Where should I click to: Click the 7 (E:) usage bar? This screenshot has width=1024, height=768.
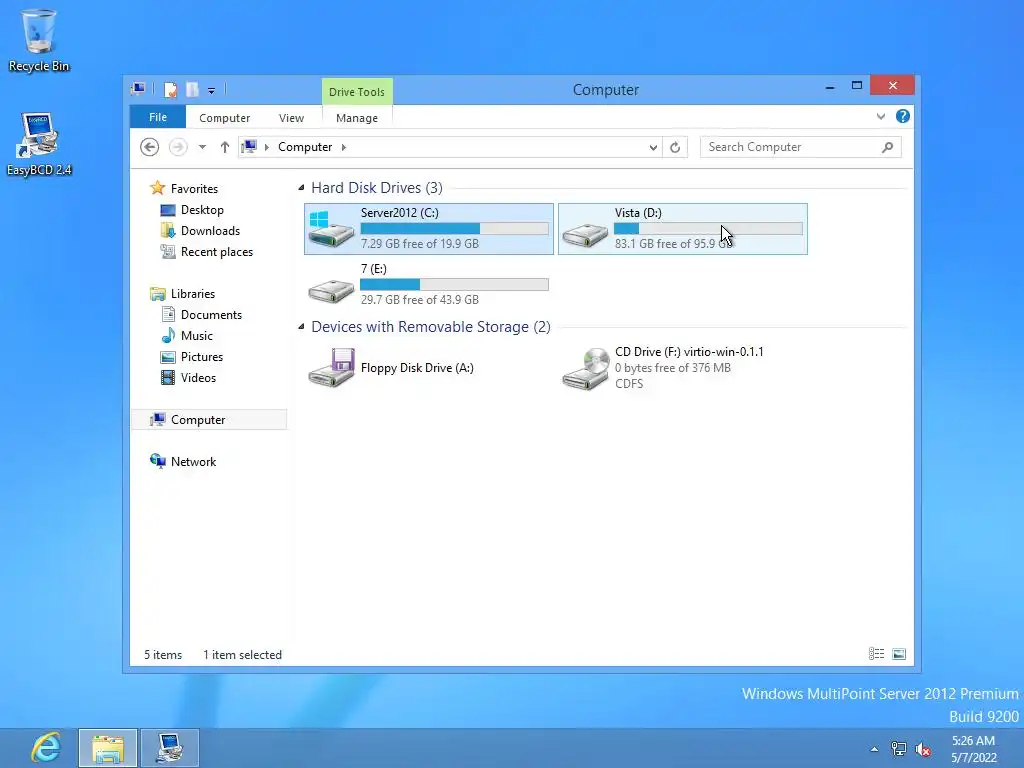[x=455, y=285]
